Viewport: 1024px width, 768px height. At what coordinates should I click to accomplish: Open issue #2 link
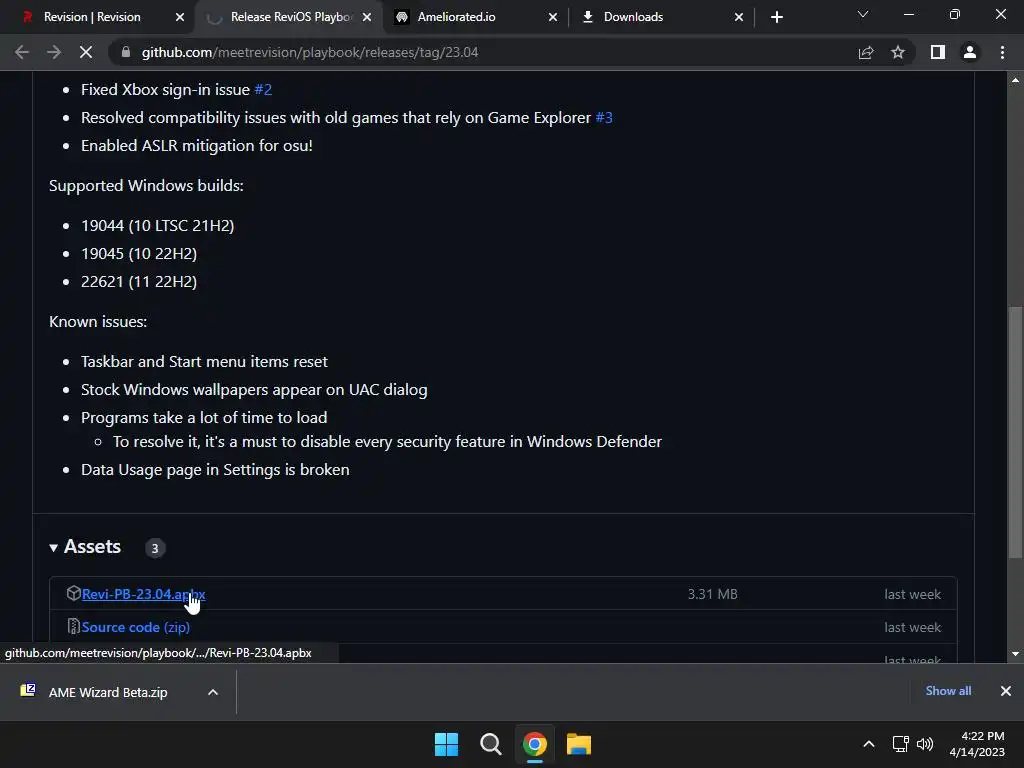263,89
